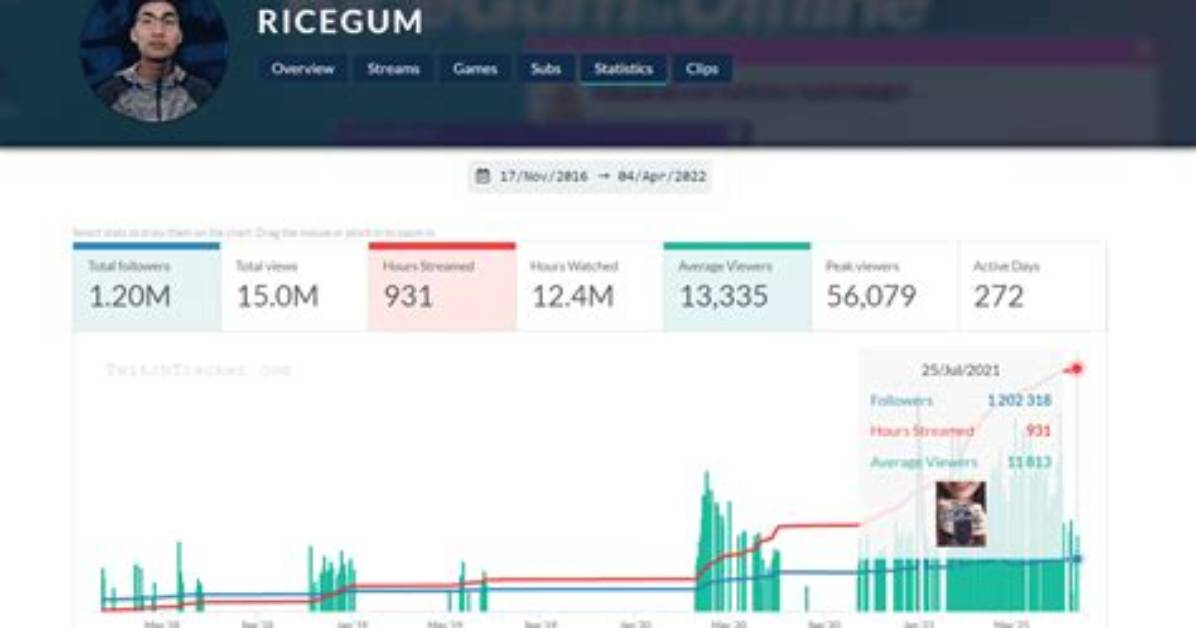This screenshot has width=1196, height=628.
Task: Click the 56,079 peak viewers value
Action: click(871, 296)
